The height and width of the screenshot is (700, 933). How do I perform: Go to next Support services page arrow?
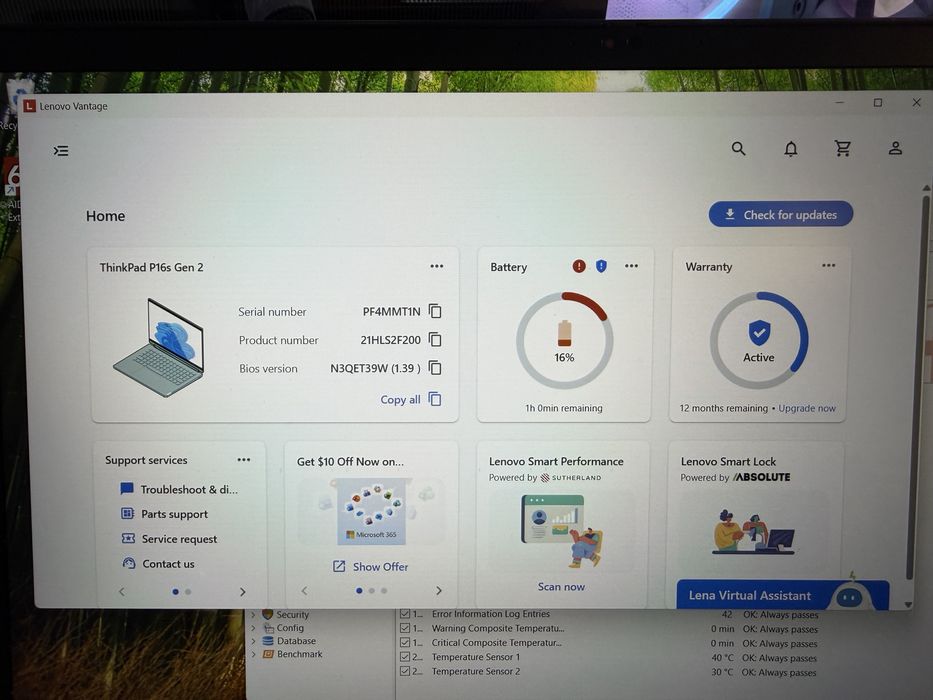pyautogui.click(x=242, y=592)
